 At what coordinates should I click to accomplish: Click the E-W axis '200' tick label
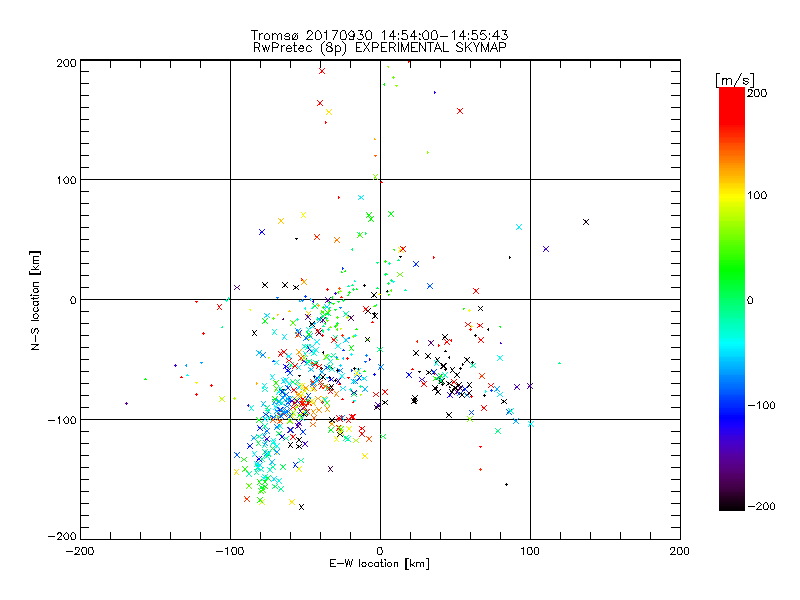680,551
